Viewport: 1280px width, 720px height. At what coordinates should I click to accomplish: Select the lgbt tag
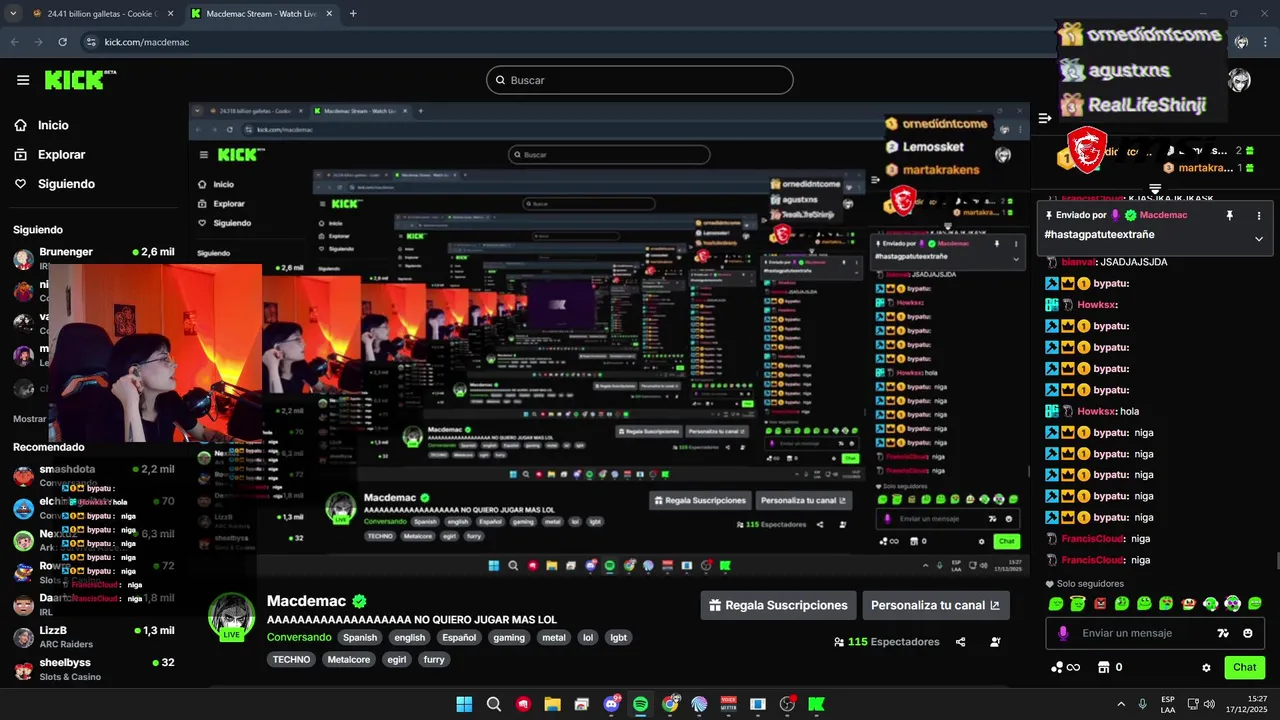[619, 637]
